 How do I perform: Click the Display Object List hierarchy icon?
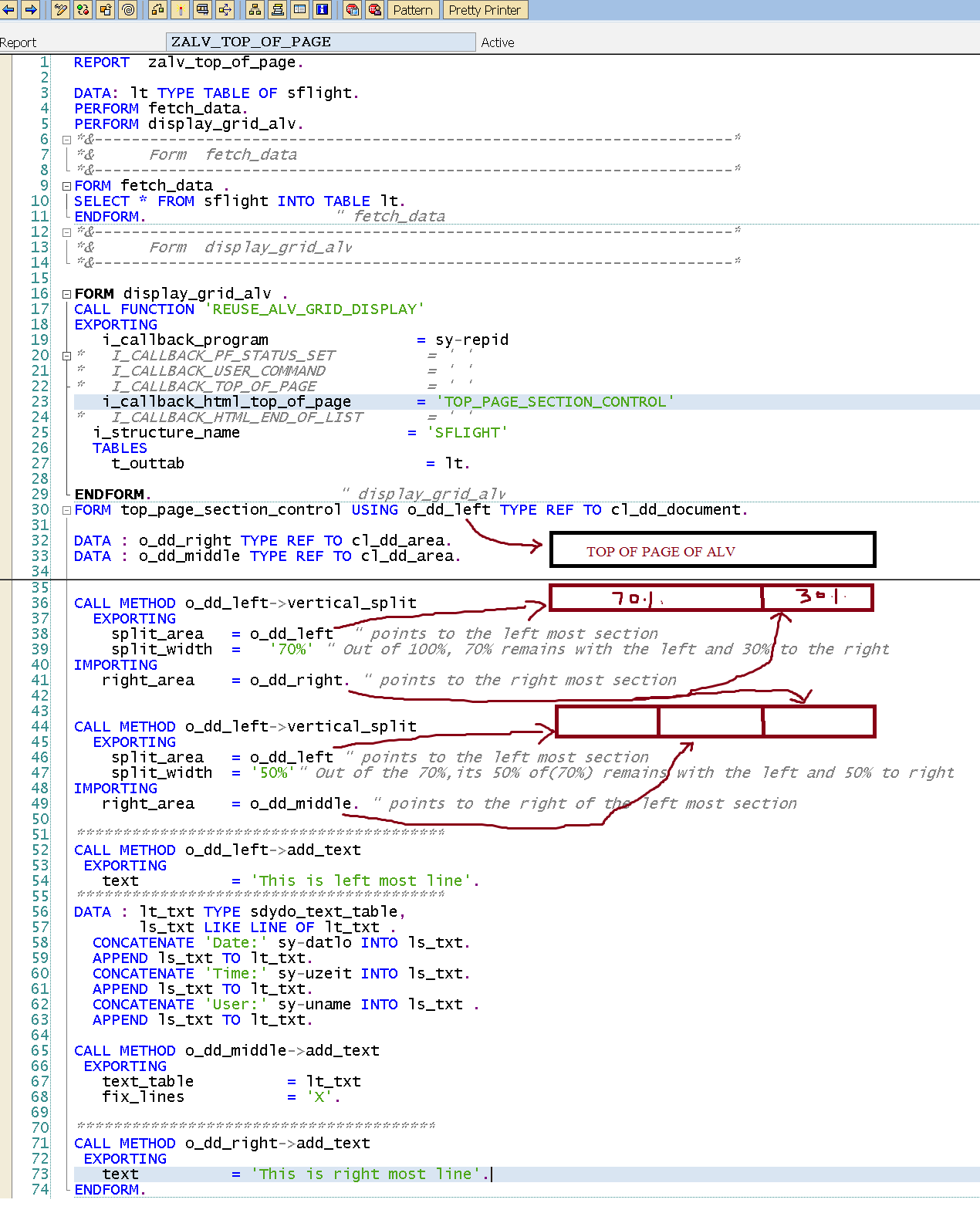255,9
